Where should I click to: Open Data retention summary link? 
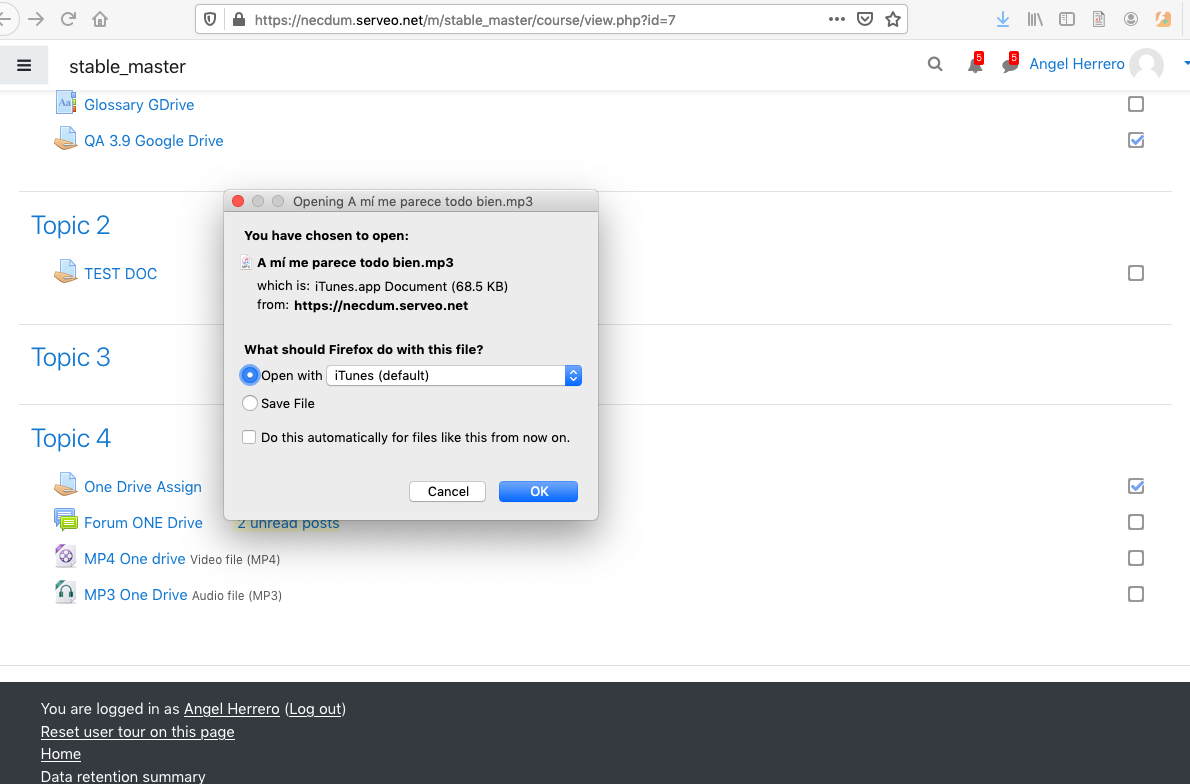click(x=123, y=776)
